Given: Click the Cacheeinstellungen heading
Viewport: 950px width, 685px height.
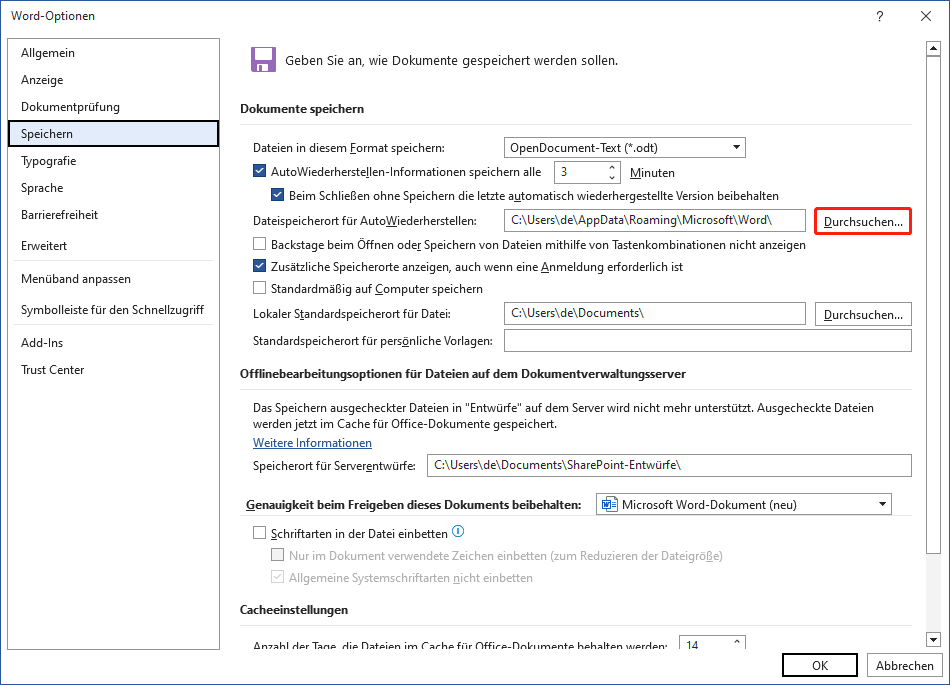Looking at the screenshot, I should [x=294, y=610].
